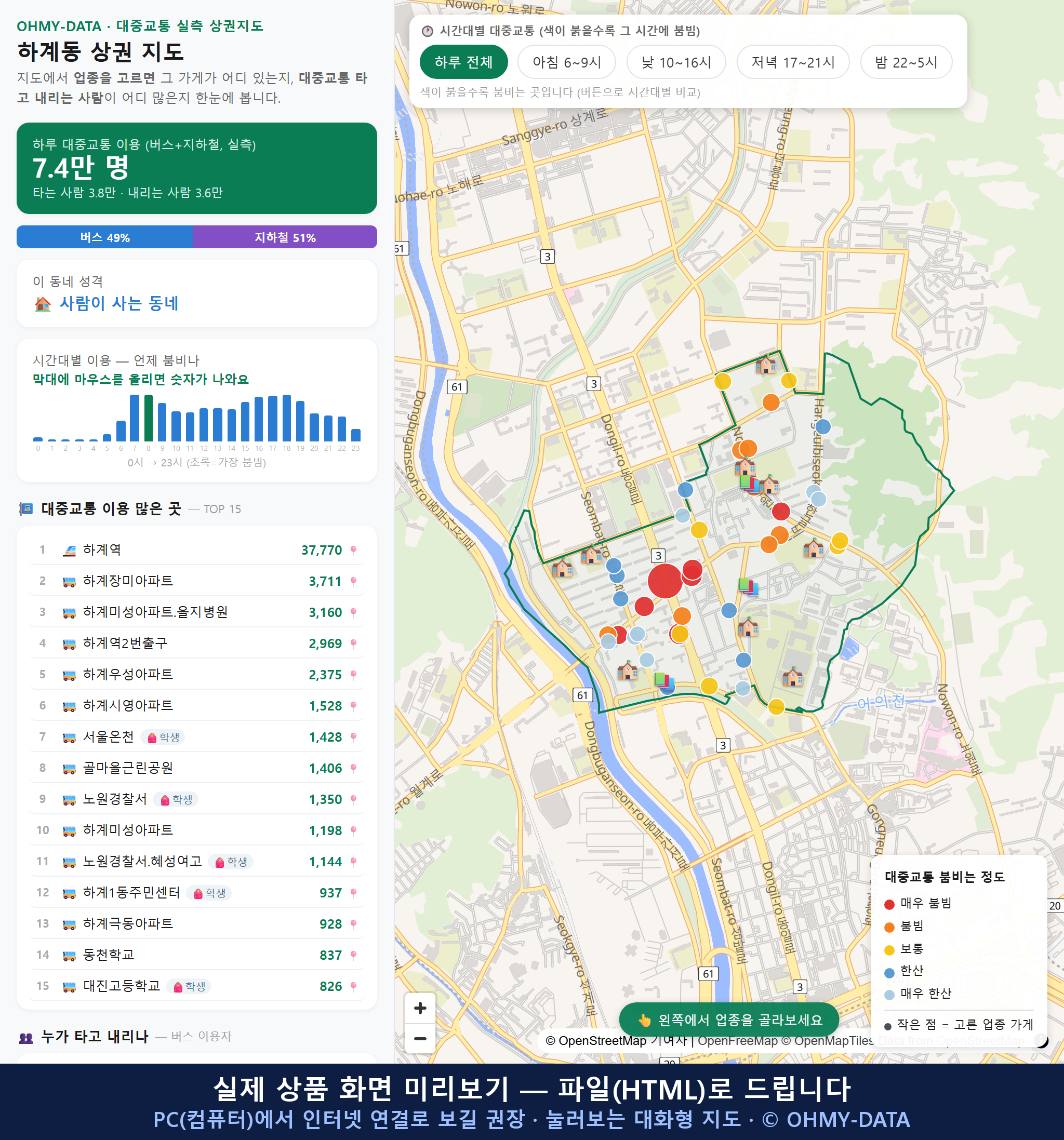Select the 하계우성아파트 list row
This screenshot has height=1140, width=1064.
click(x=197, y=674)
